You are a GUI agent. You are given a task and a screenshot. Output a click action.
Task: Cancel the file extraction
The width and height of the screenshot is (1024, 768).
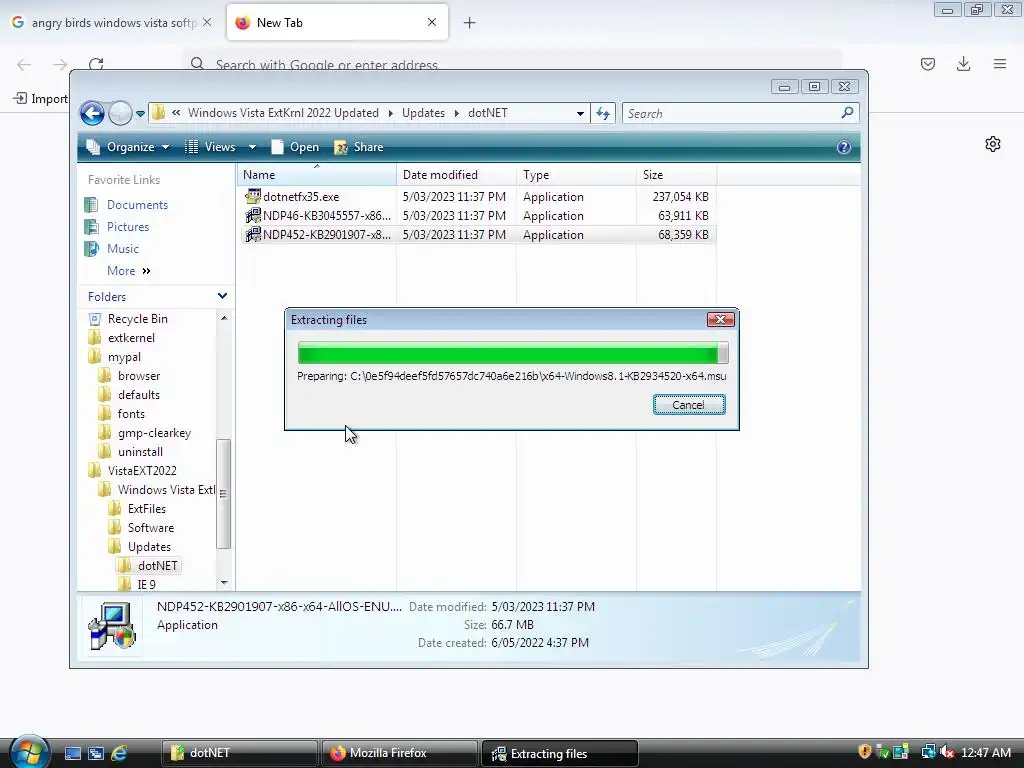pos(689,405)
